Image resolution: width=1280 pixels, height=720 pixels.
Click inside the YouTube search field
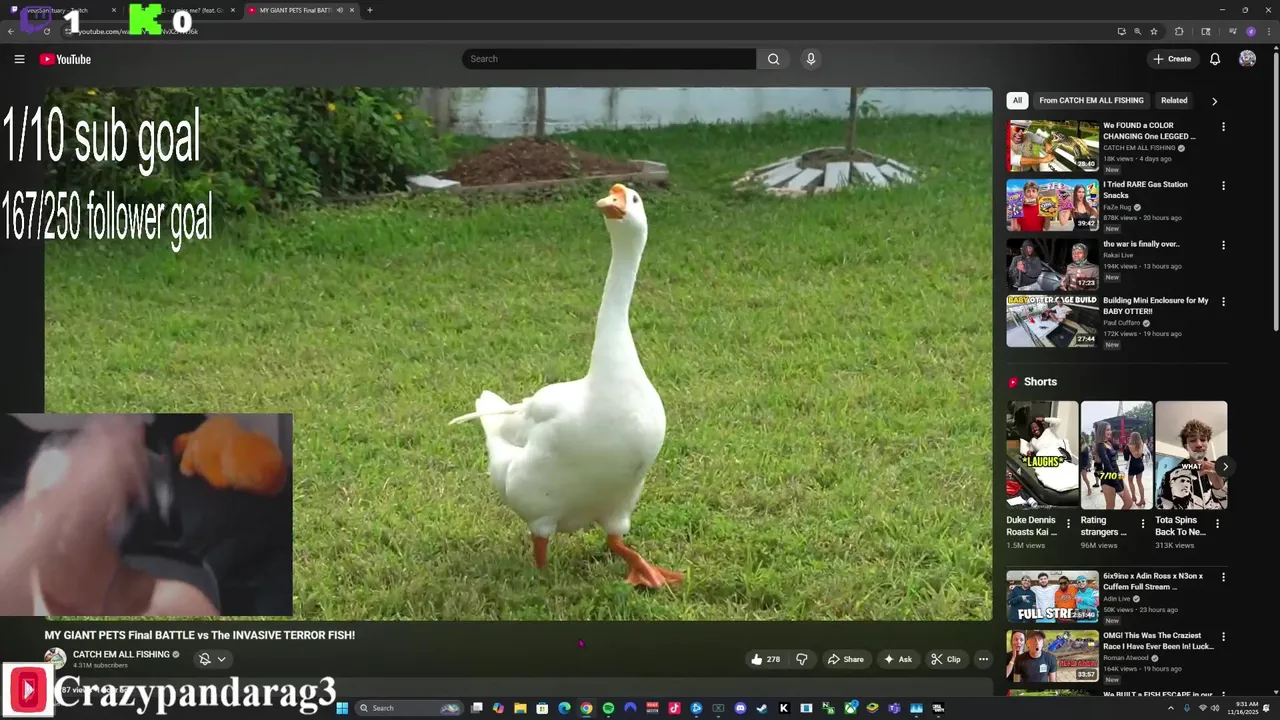pos(608,59)
